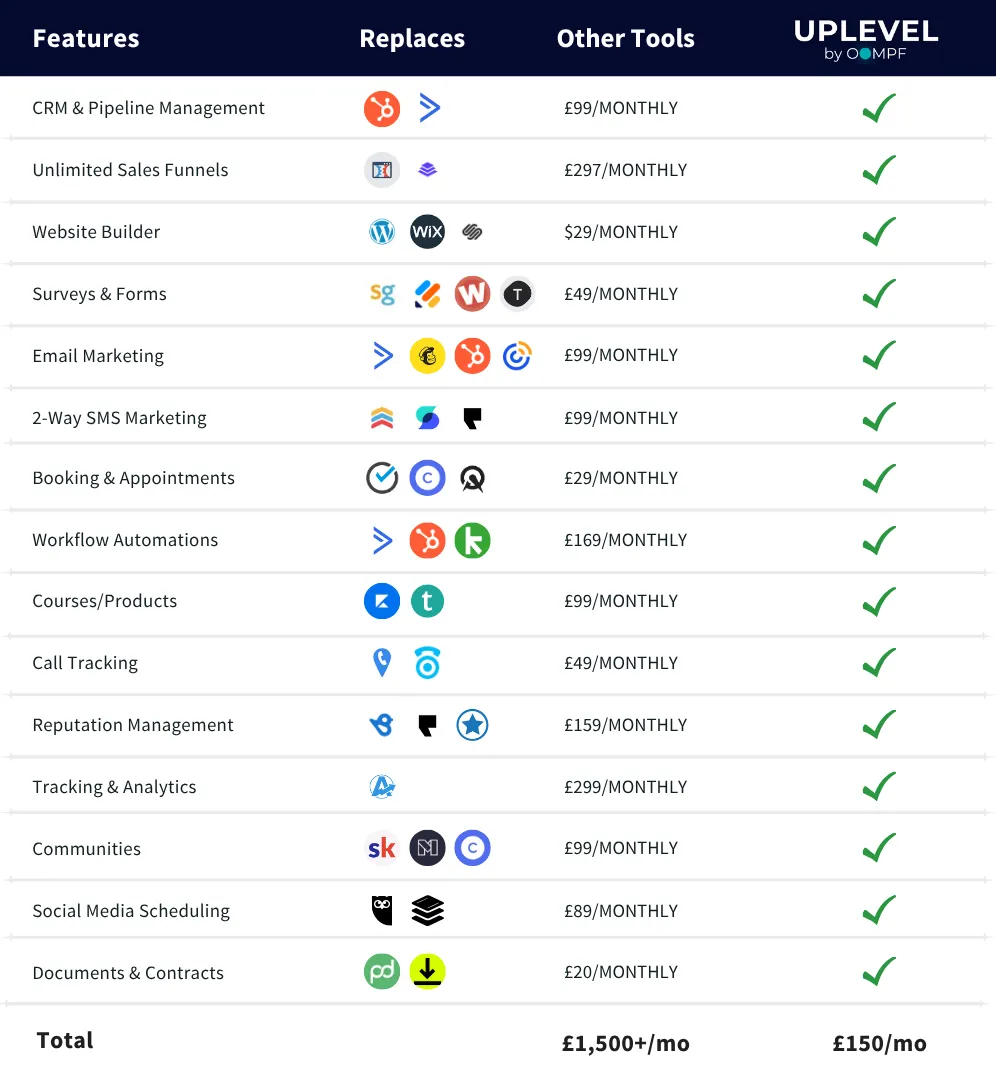Viewport: 996px width, 1080px height.
Task: Click the Calendly icon in Booking row
Action: 427,478
